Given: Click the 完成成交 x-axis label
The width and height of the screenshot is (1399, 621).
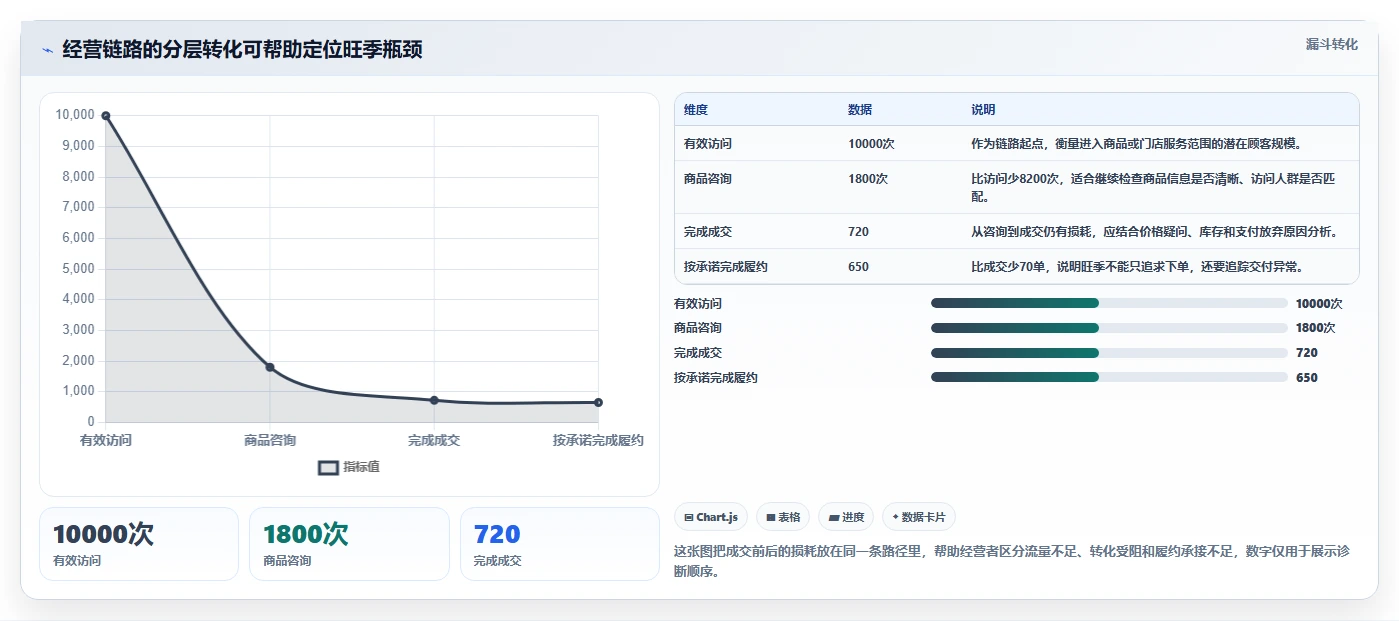Looking at the screenshot, I should 434,440.
